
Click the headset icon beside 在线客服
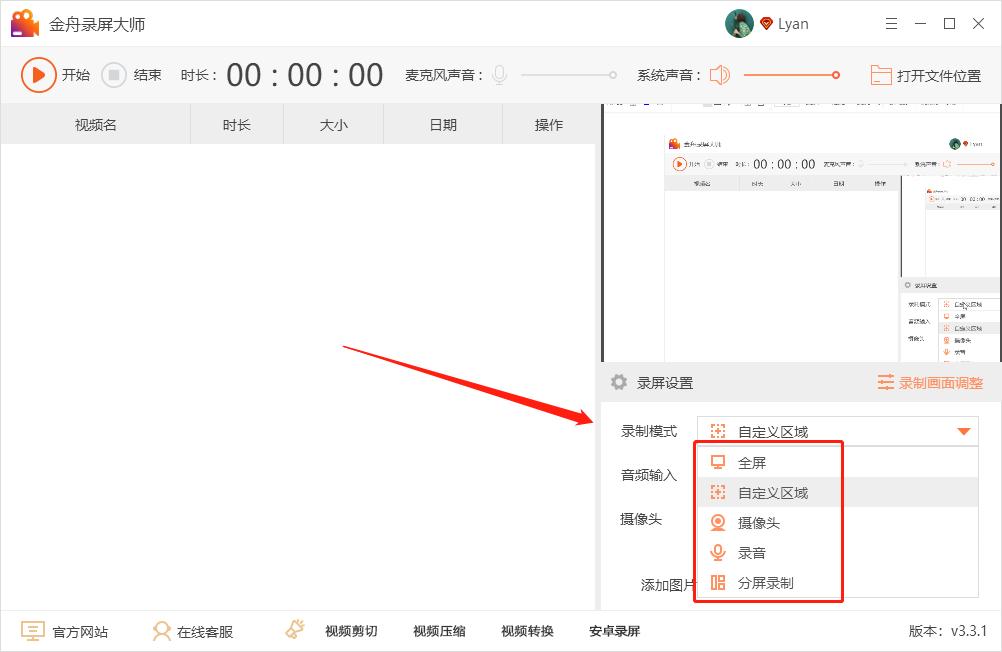pos(160,630)
